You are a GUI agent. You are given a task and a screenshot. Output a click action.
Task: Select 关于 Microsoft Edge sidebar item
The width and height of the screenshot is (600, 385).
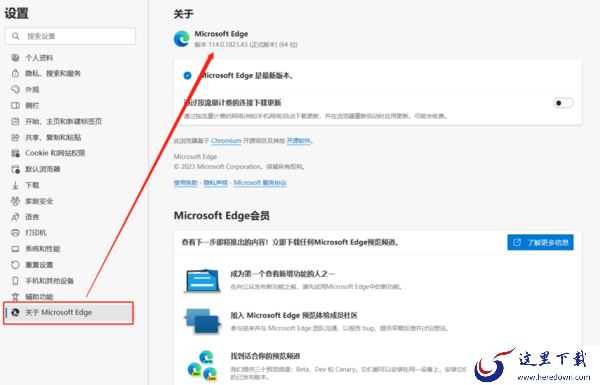point(69,313)
